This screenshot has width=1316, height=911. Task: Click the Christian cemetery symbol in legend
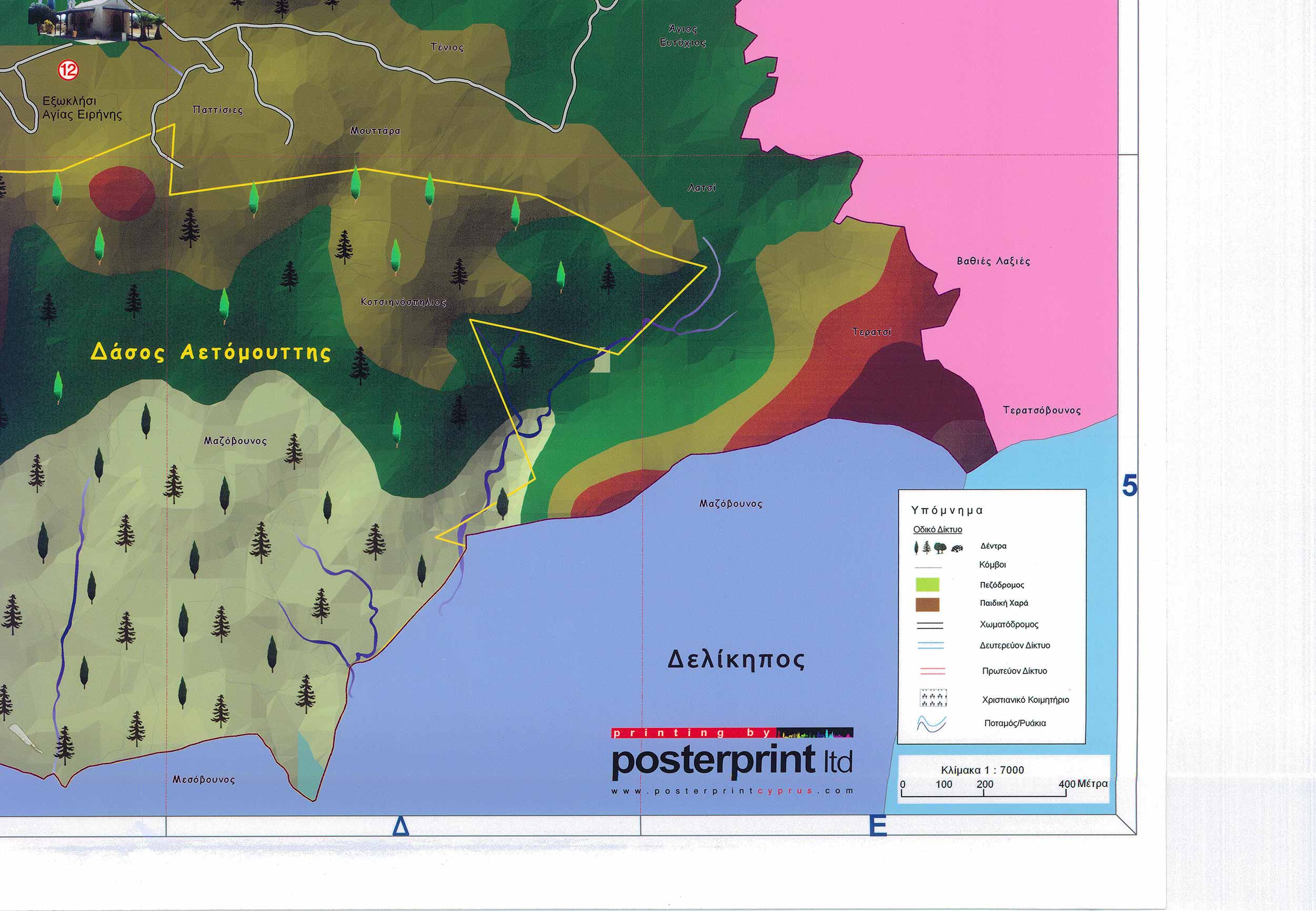[934, 698]
